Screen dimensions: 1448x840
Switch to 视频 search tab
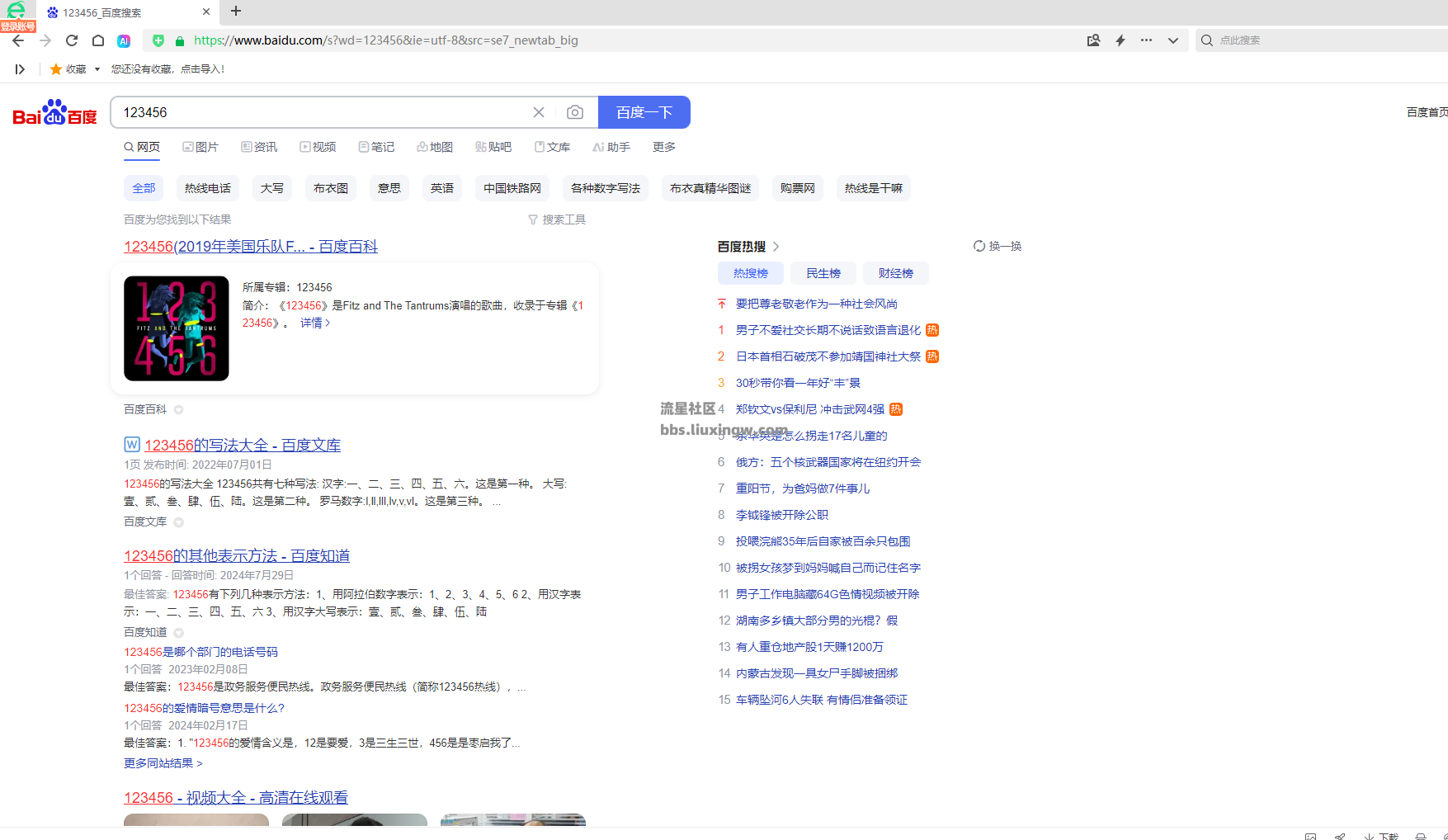point(318,147)
